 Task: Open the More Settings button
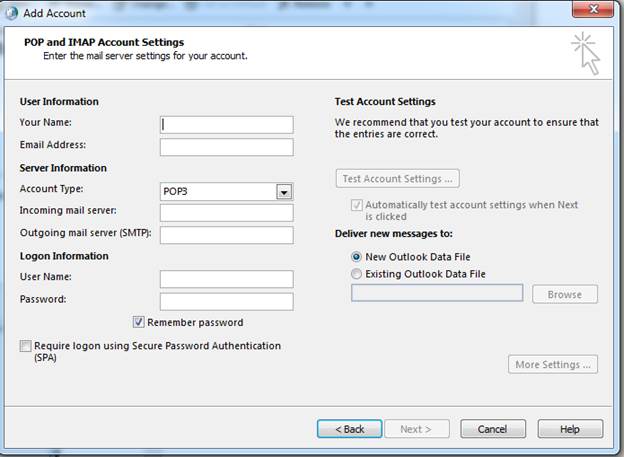click(553, 364)
